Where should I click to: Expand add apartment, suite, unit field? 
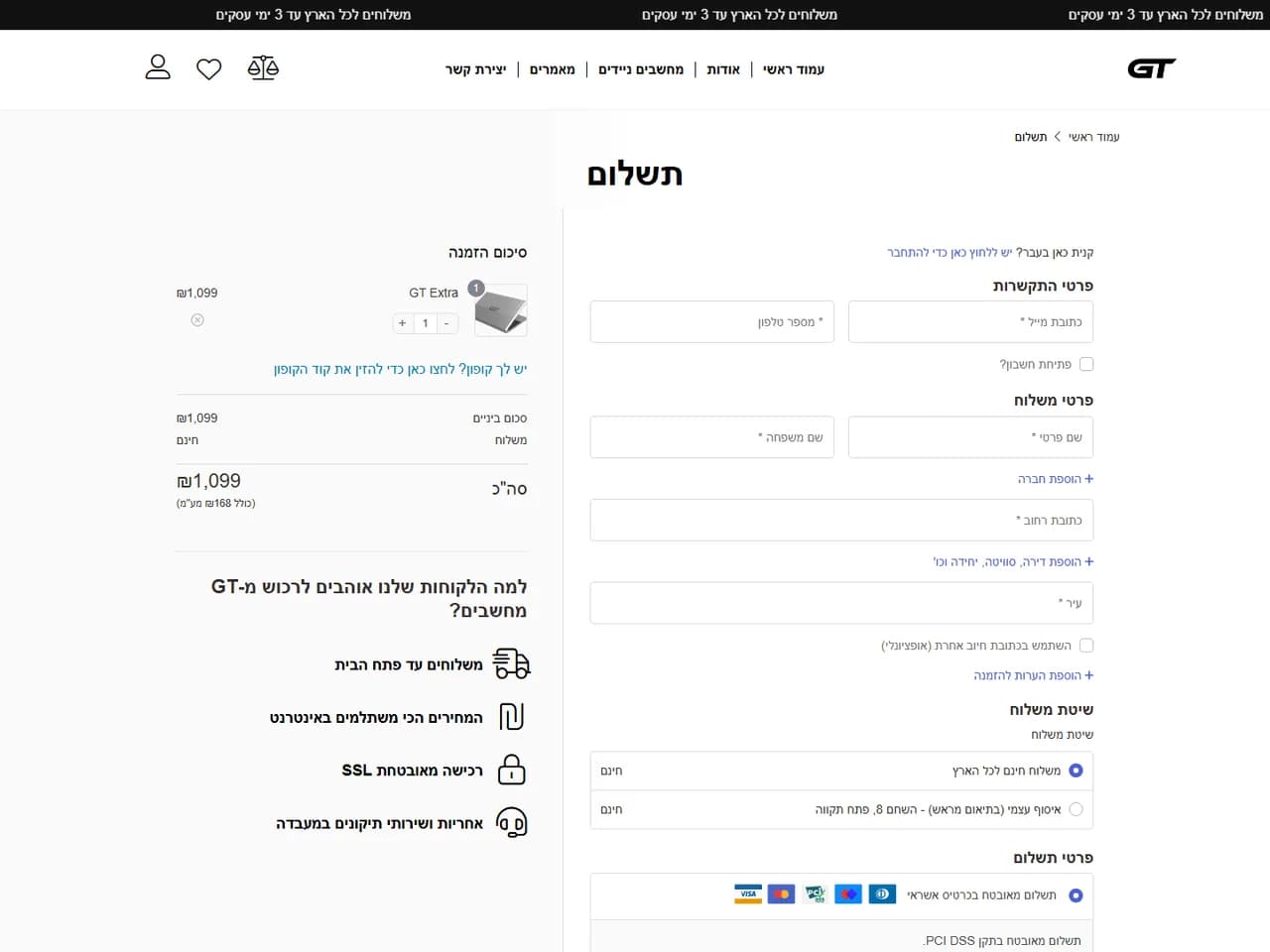1013,562
